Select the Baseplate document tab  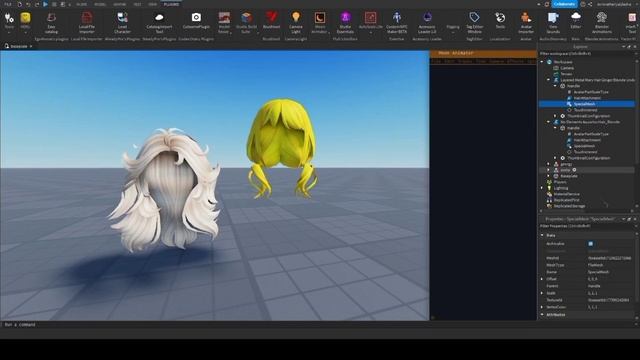(18, 46)
